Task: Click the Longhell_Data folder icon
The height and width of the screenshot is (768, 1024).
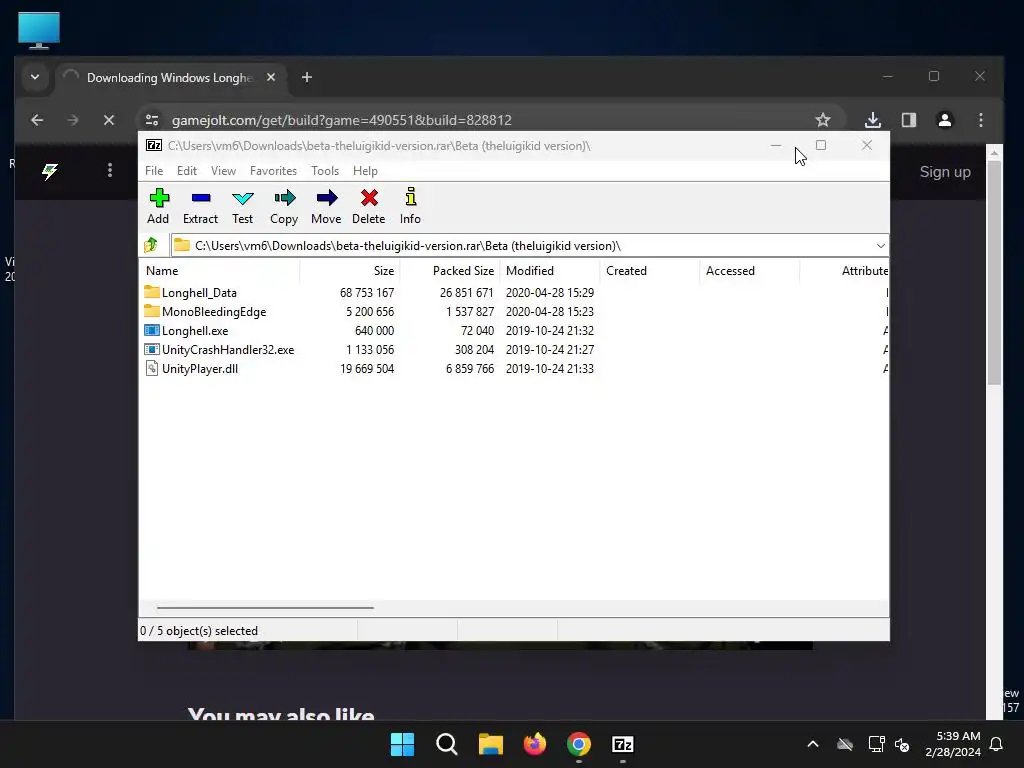Action: point(152,292)
